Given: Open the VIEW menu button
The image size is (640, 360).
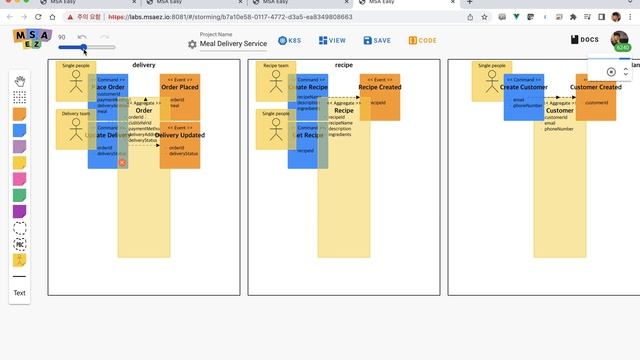Looking at the screenshot, I should [x=332, y=40].
